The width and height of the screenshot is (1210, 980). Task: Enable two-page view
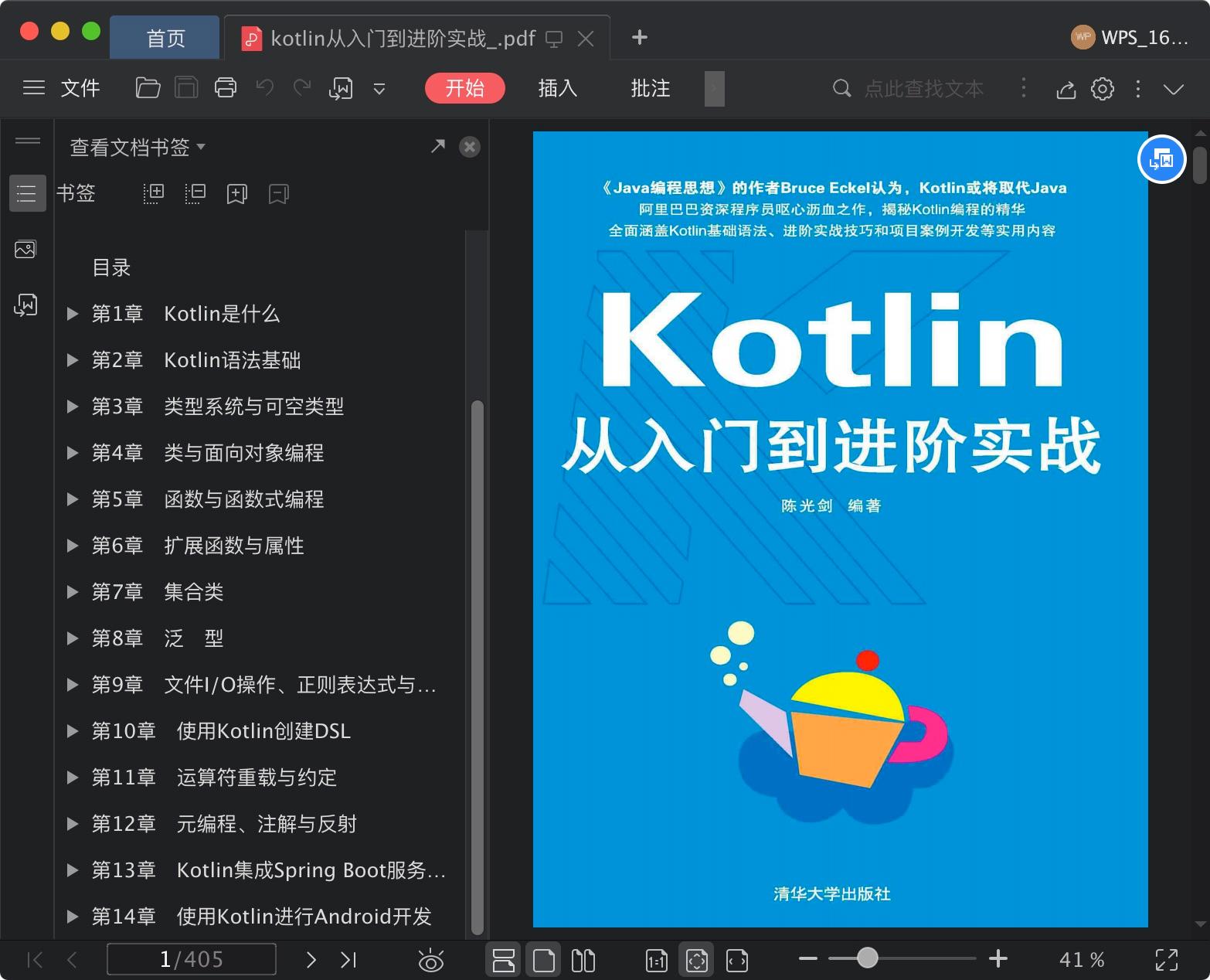tap(583, 960)
